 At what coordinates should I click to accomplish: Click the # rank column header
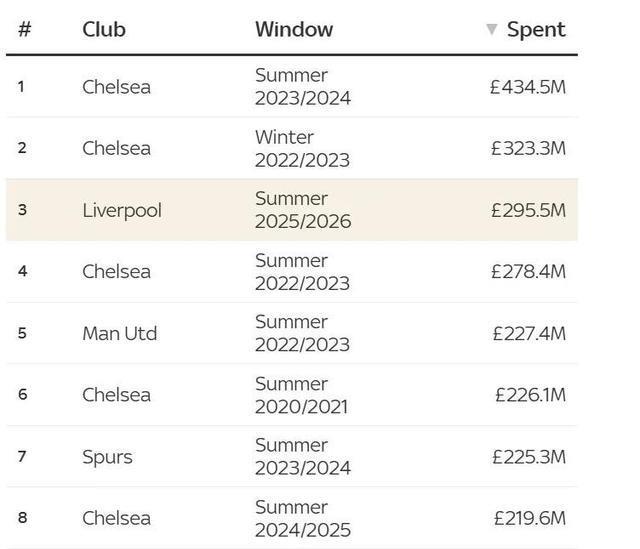(24, 29)
